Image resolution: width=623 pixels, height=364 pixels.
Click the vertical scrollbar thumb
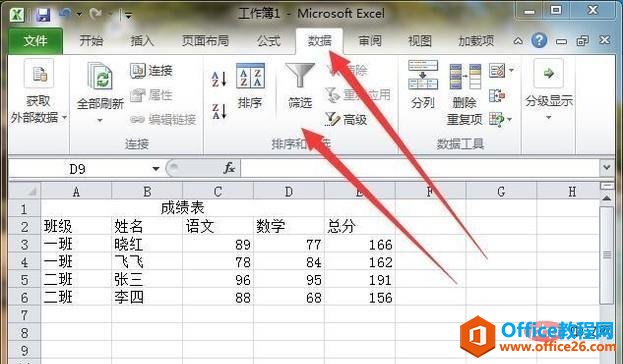pos(607,254)
